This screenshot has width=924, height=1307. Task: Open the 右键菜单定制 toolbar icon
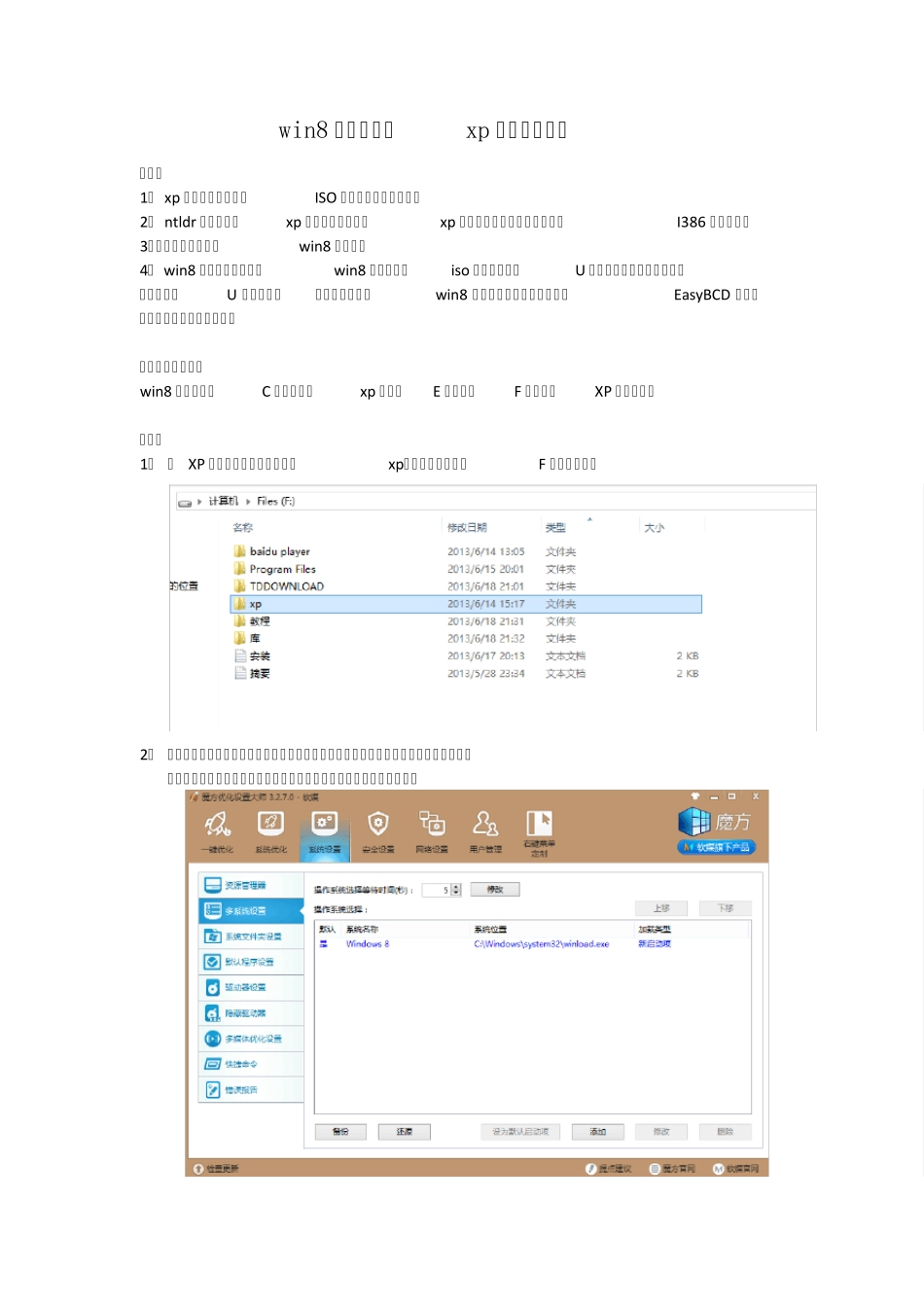[539, 832]
